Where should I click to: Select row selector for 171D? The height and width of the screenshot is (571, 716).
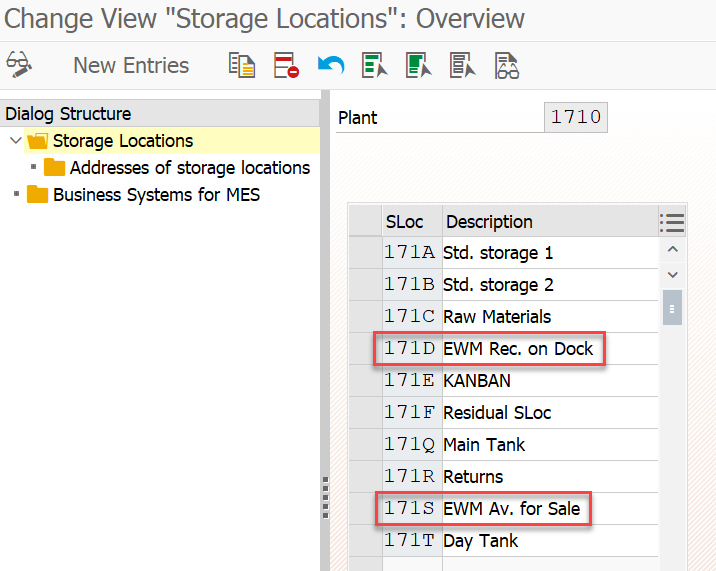coord(366,349)
